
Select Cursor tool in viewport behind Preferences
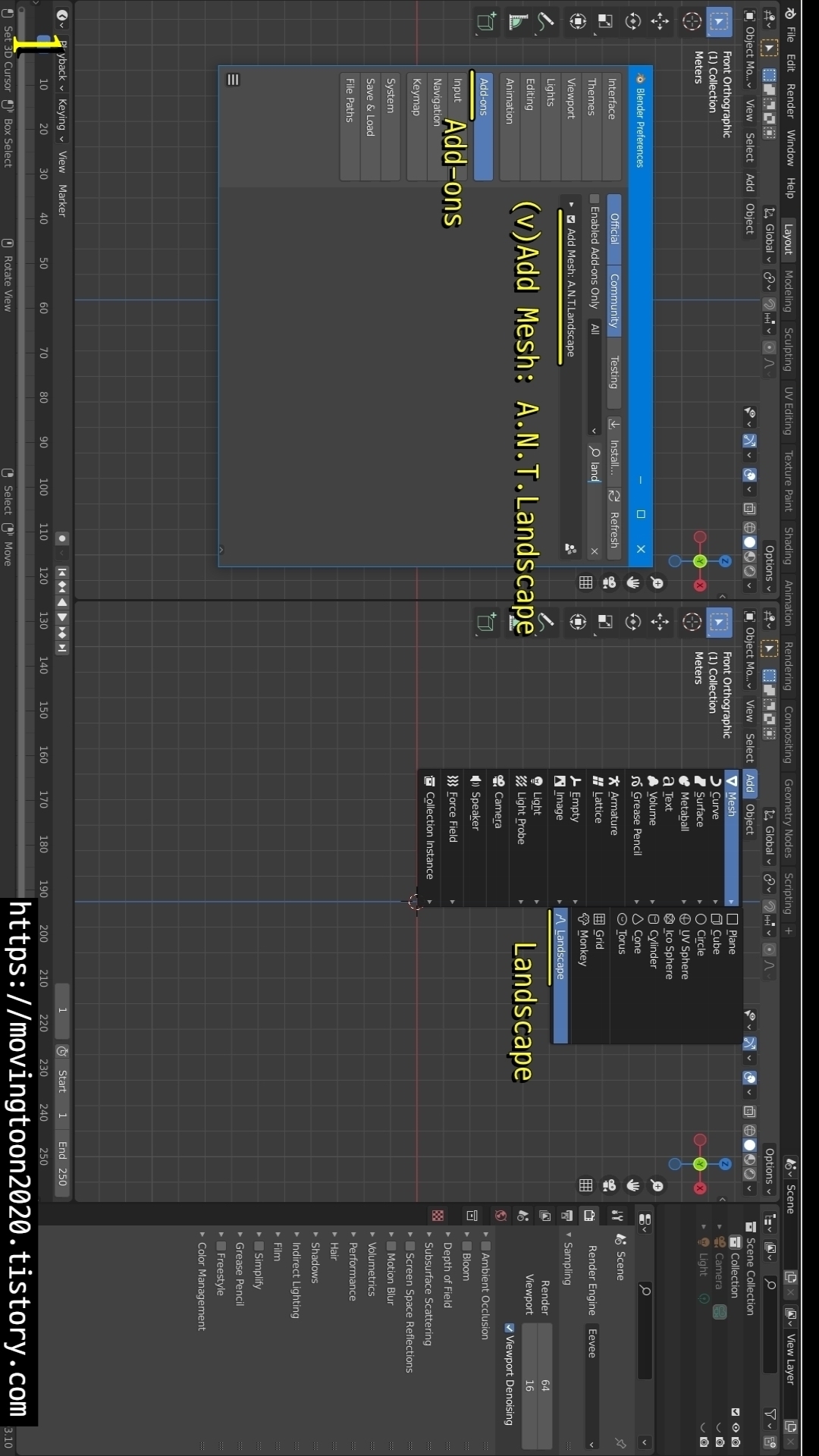692,22
